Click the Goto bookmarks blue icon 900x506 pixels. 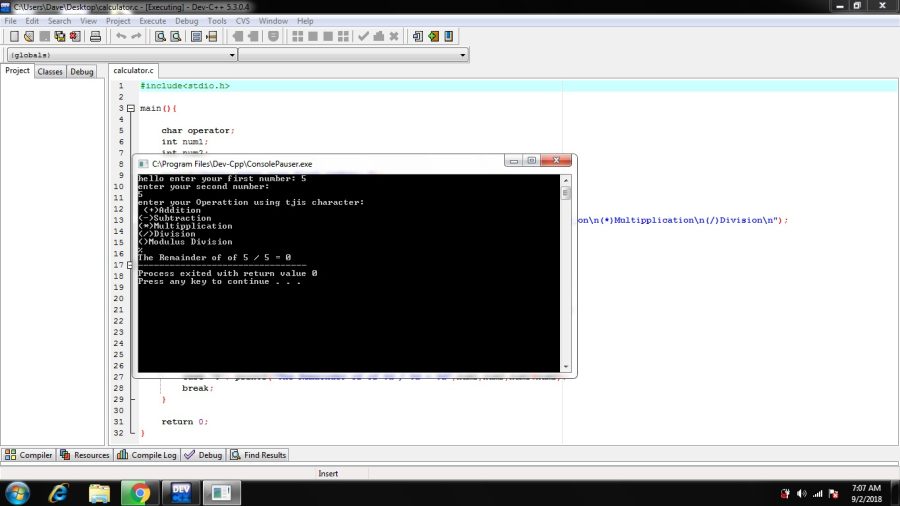pos(449,36)
